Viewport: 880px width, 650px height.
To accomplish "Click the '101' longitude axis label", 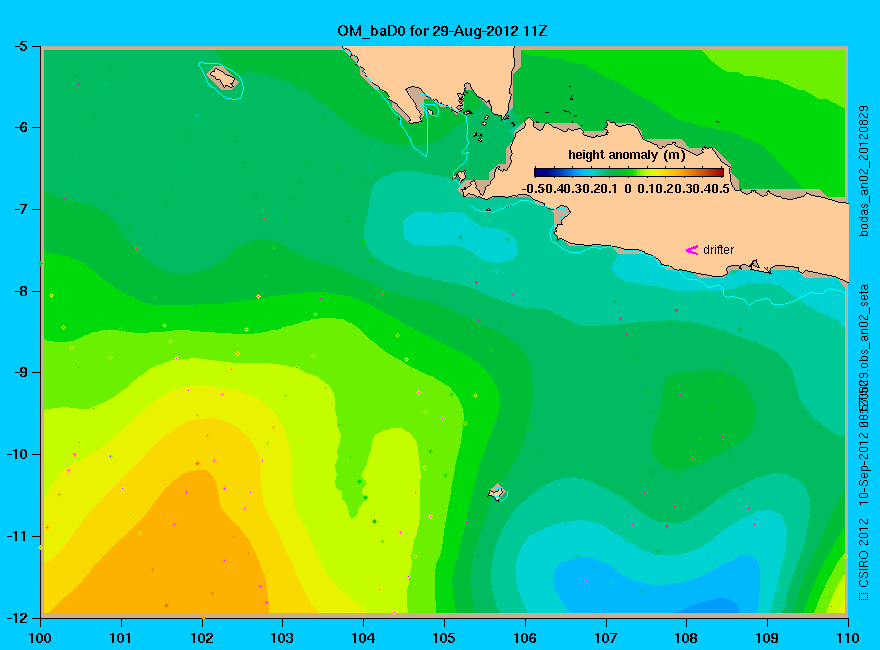I will coord(121,638).
